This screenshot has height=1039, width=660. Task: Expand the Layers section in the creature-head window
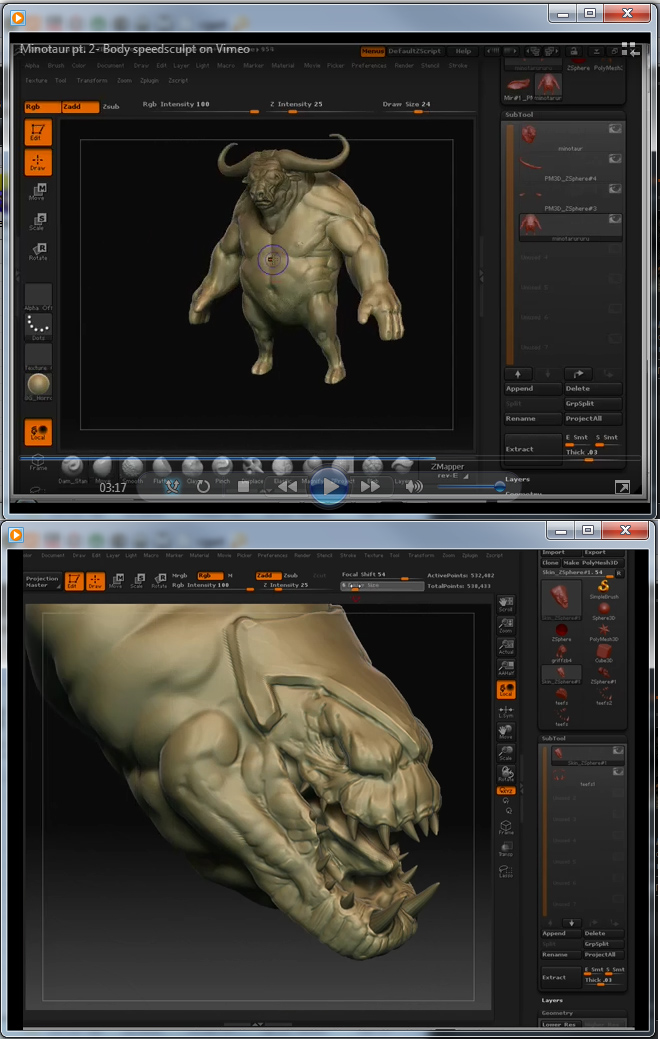point(552,1001)
